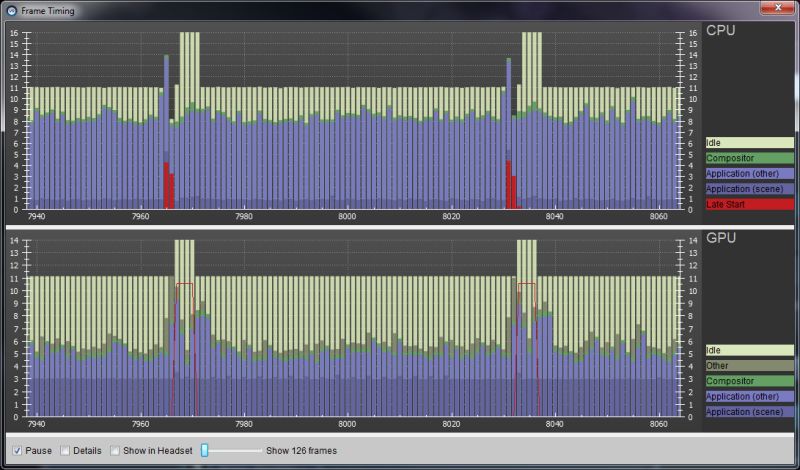Click frame label 7940 on CPU graph axis
The width and height of the screenshot is (800, 470).
(x=36, y=216)
